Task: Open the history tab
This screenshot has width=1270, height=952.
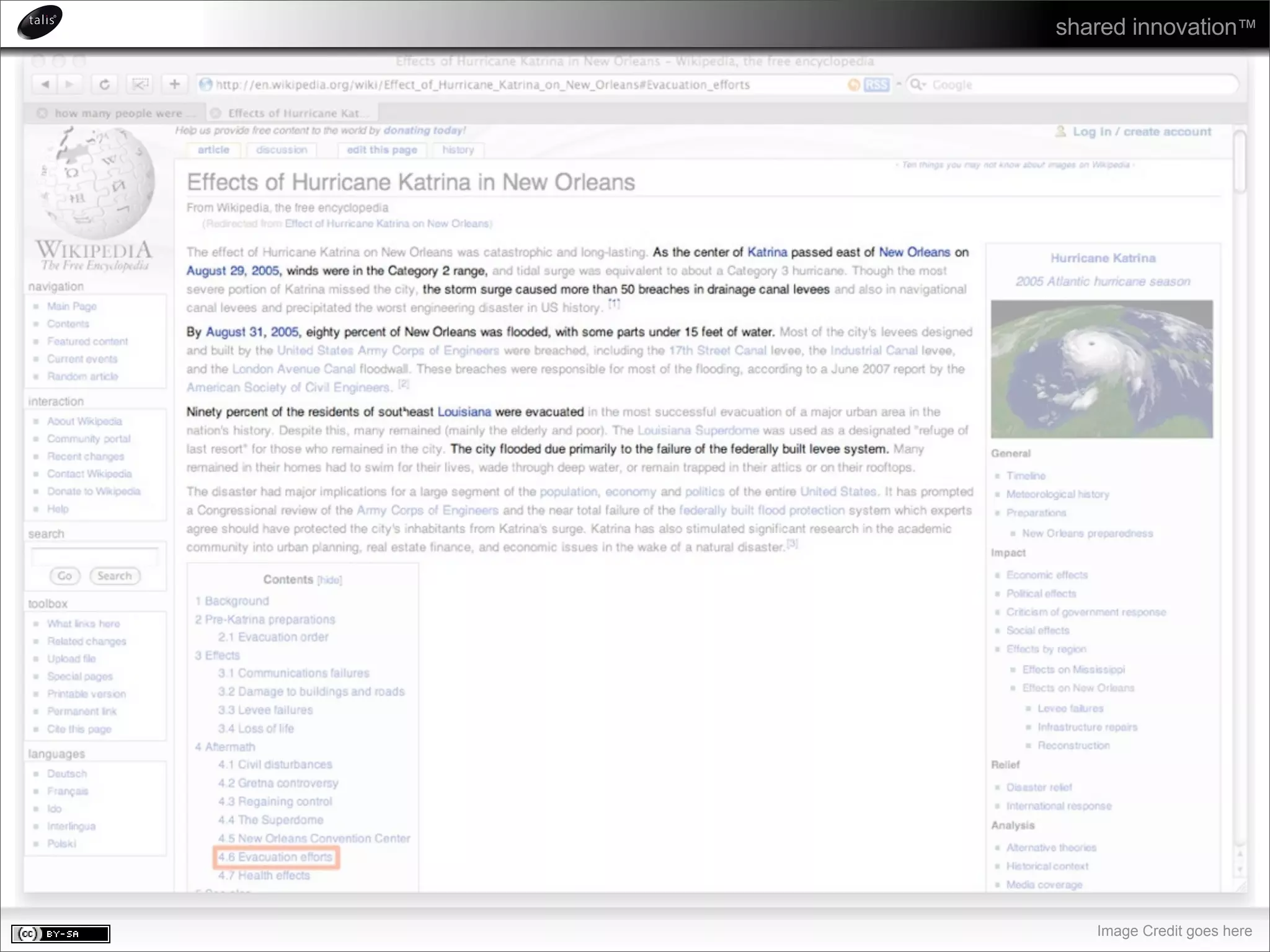Action: click(x=458, y=150)
